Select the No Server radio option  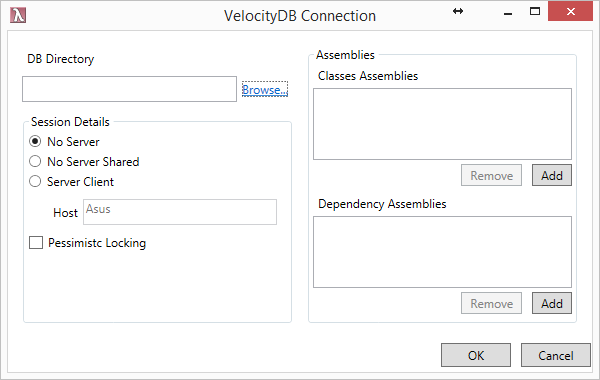pos(35,142)
